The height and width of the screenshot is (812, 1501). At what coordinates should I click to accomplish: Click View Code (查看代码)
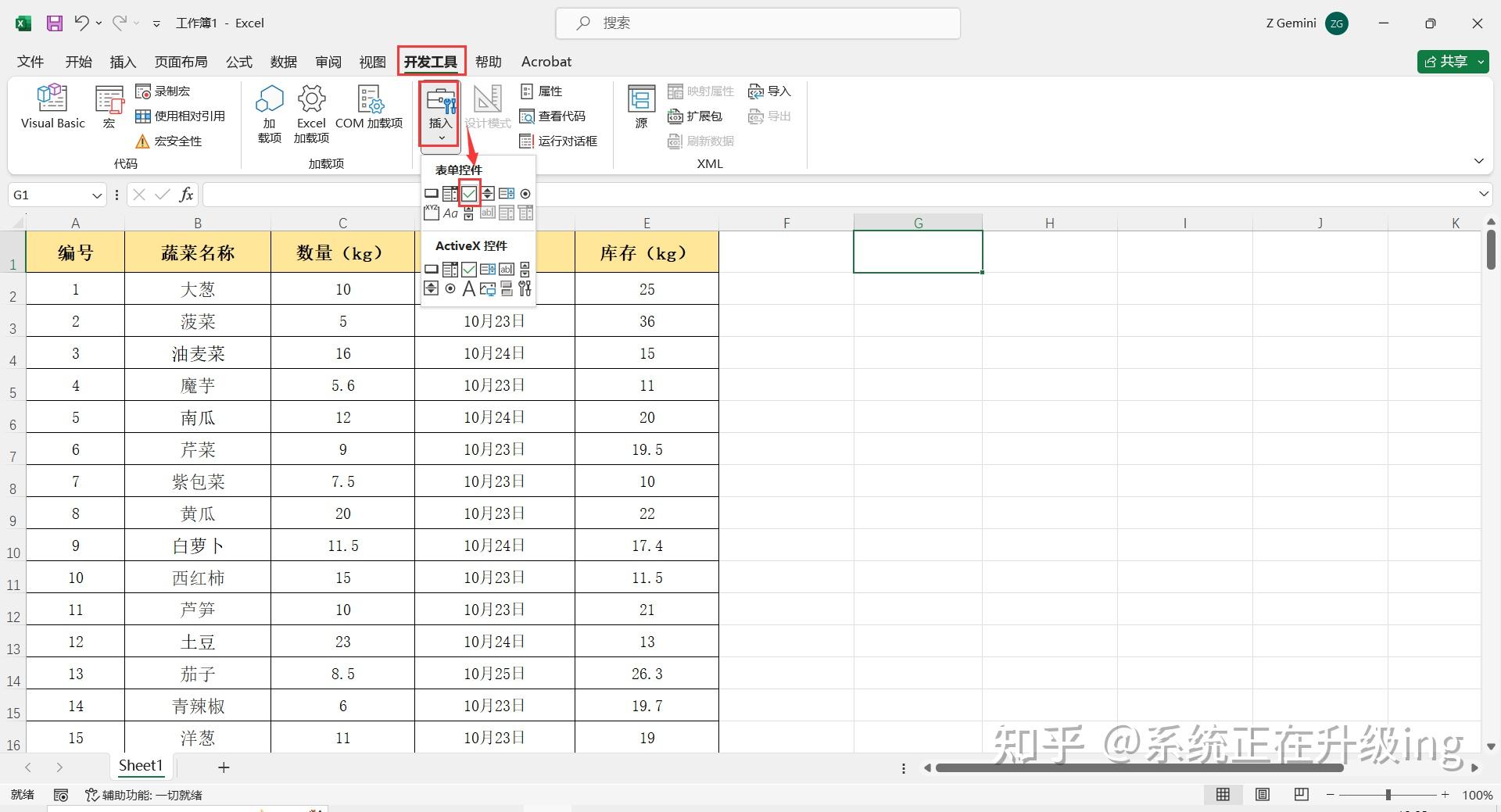(x=553, y=116)
